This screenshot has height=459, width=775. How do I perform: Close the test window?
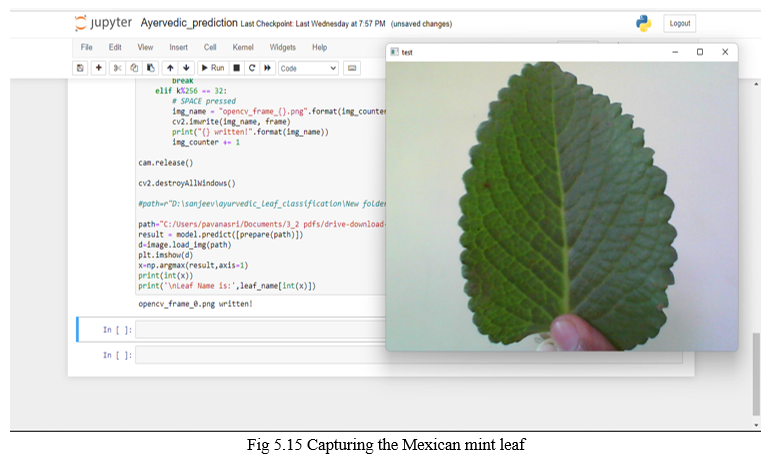[725, 52]
